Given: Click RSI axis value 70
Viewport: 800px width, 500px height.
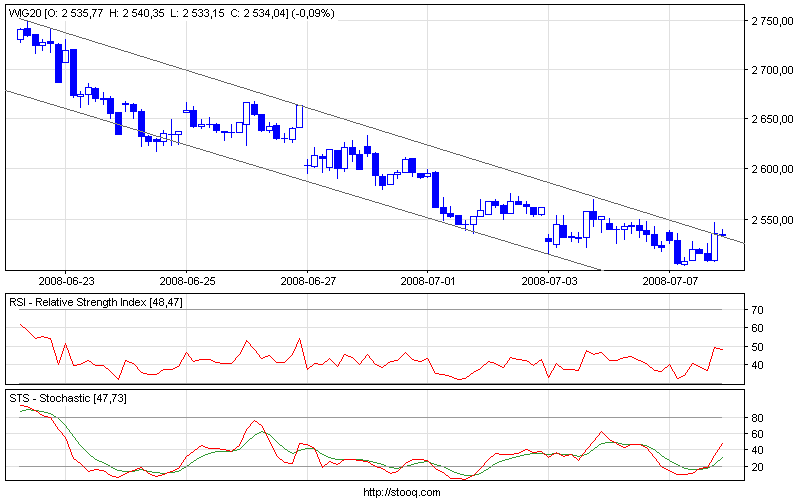Looking at the screenshot, I should coord(757,310).
